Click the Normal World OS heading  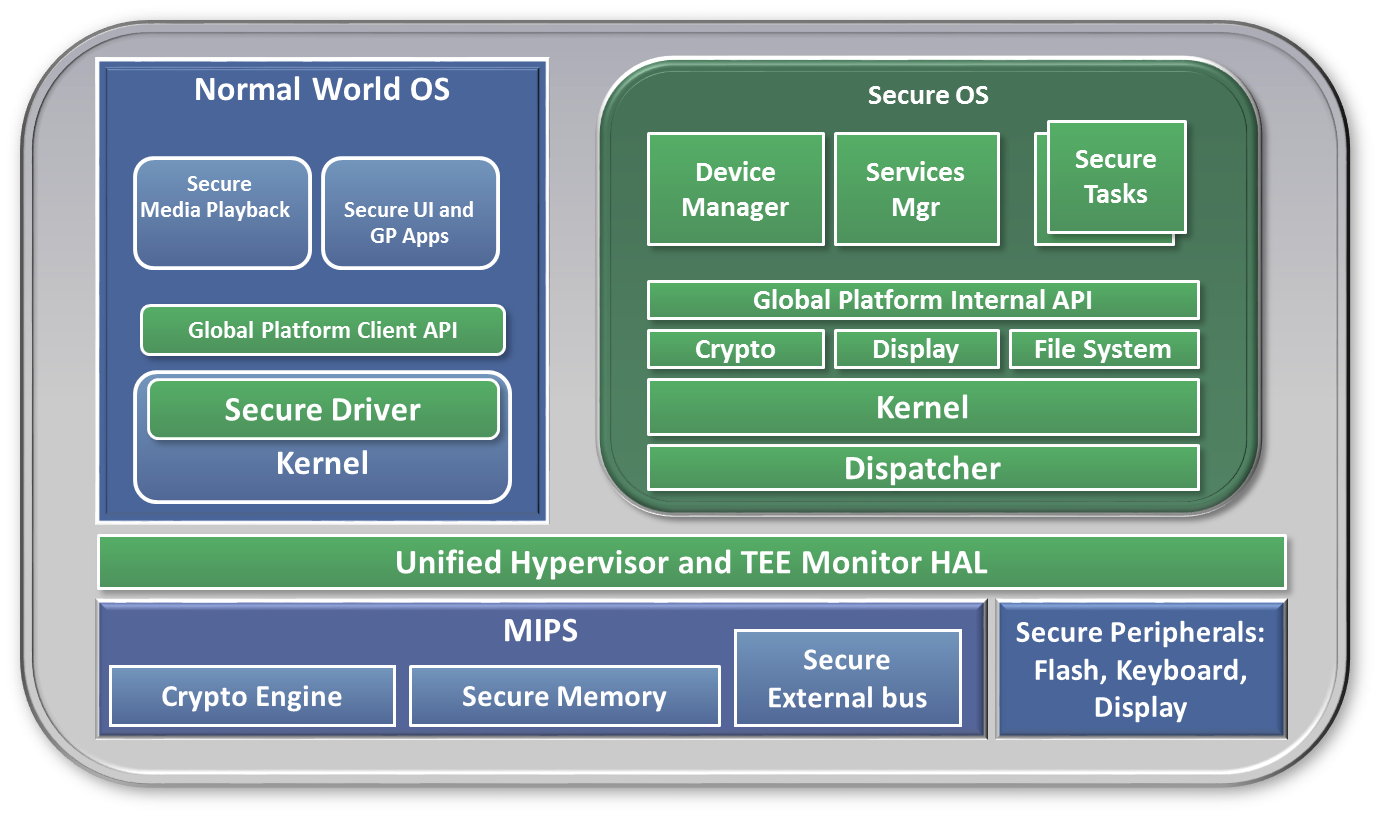[322, 89]
